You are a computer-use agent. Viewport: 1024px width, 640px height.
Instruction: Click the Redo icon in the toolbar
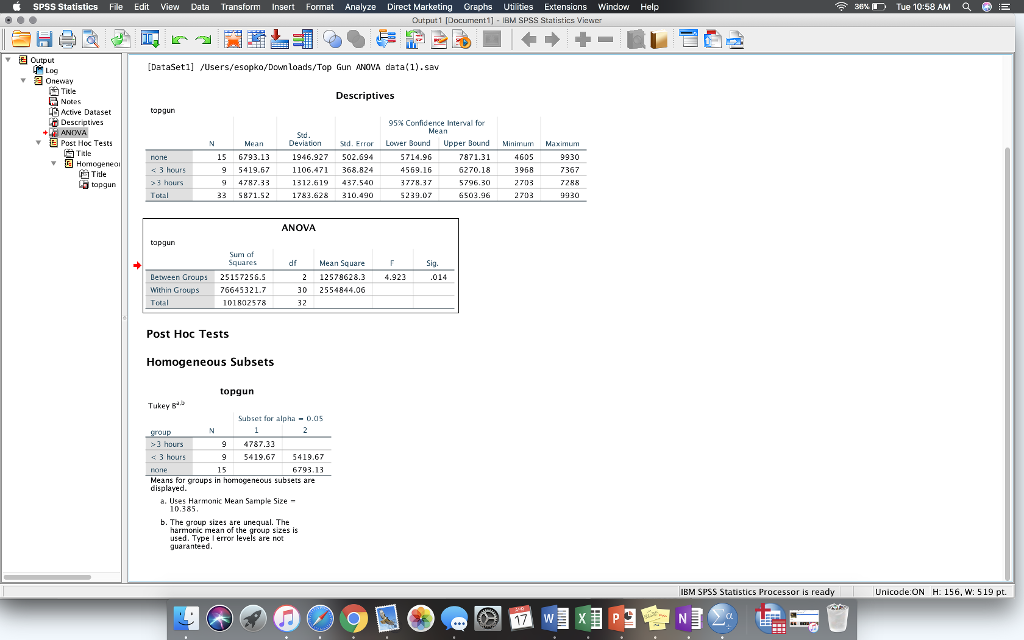pos(203,40)
